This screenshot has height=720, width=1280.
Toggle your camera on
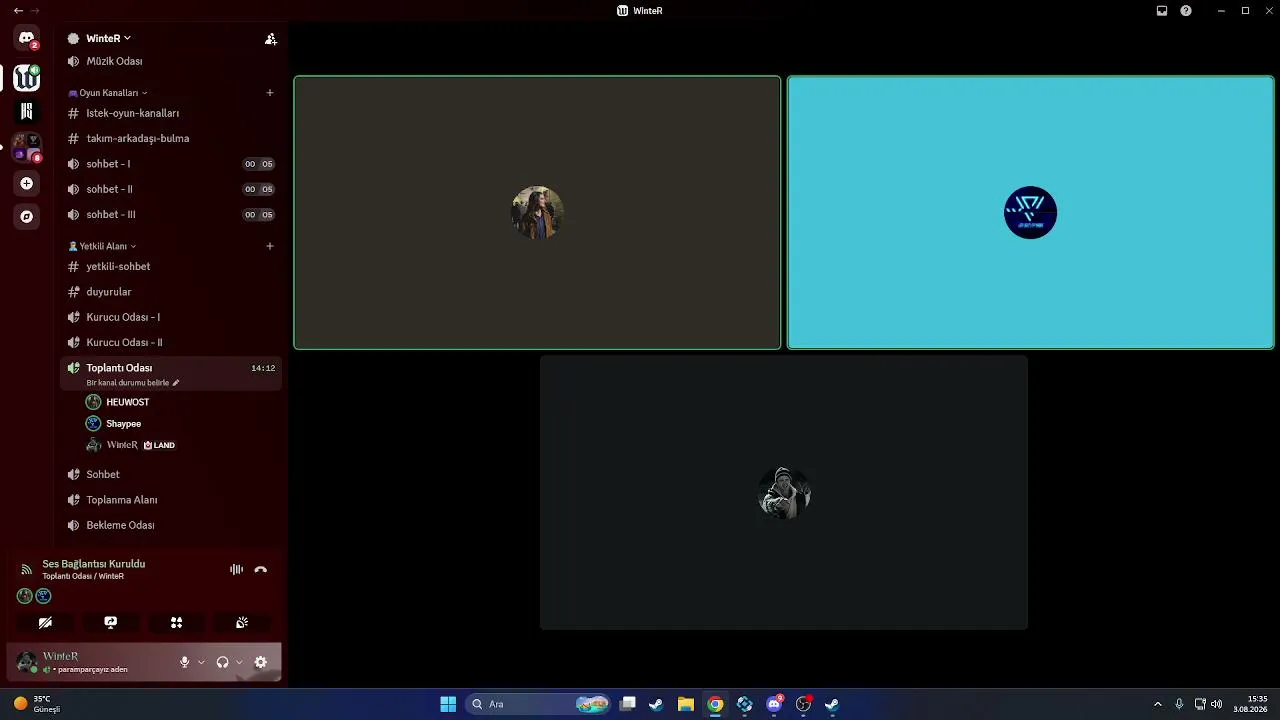click(x=45, y=622)
